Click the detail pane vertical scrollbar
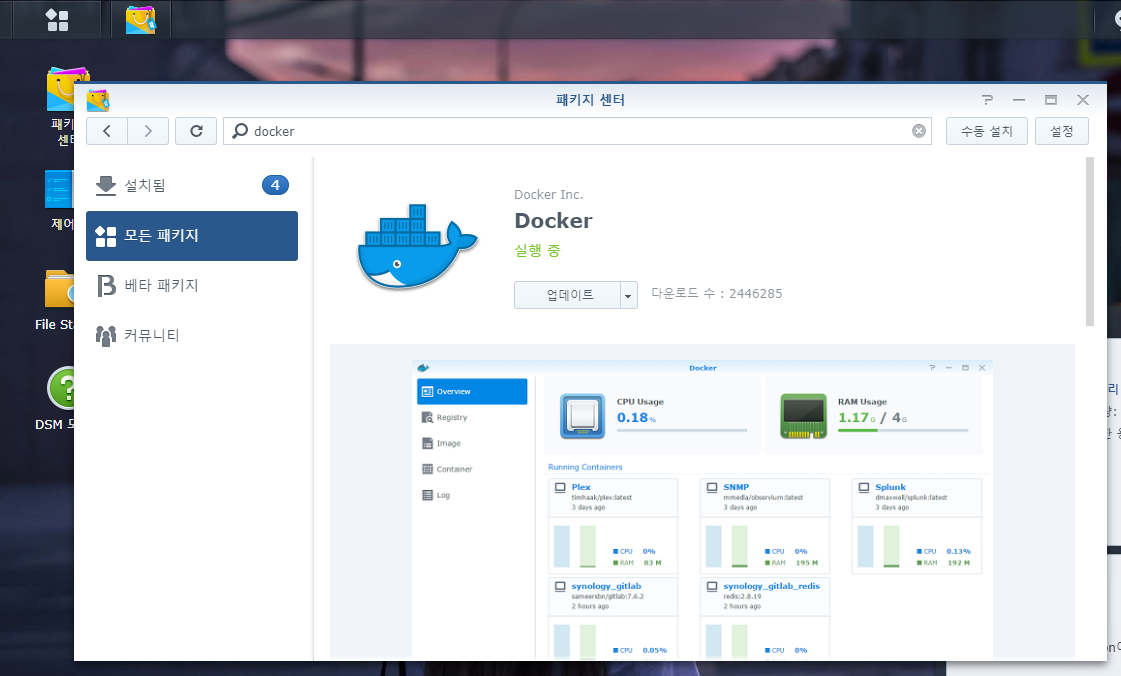This screenshot has height=676, width=1121. pos(1090,242)
